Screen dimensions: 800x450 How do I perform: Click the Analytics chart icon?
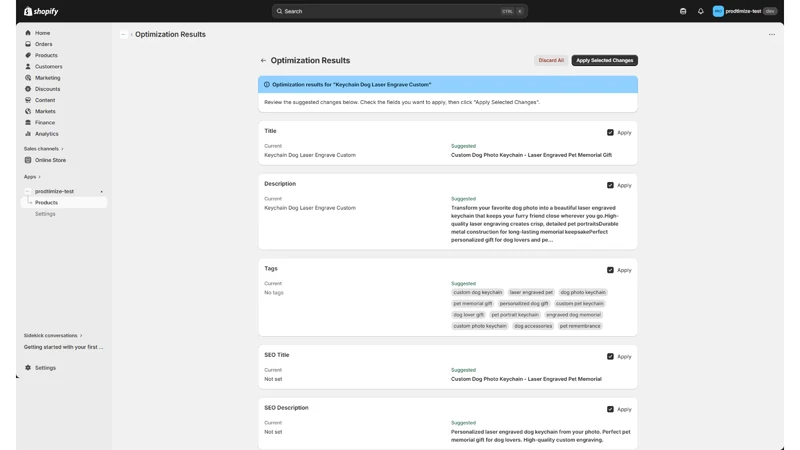click(28, 134)
